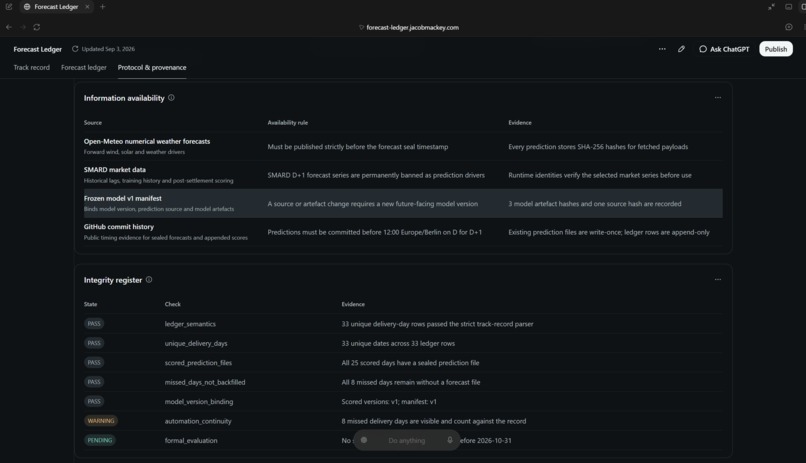This screenshot has width=806, height=463.
Task: Select the Frozen model v1 manifest row
Action: click(403, 203)
